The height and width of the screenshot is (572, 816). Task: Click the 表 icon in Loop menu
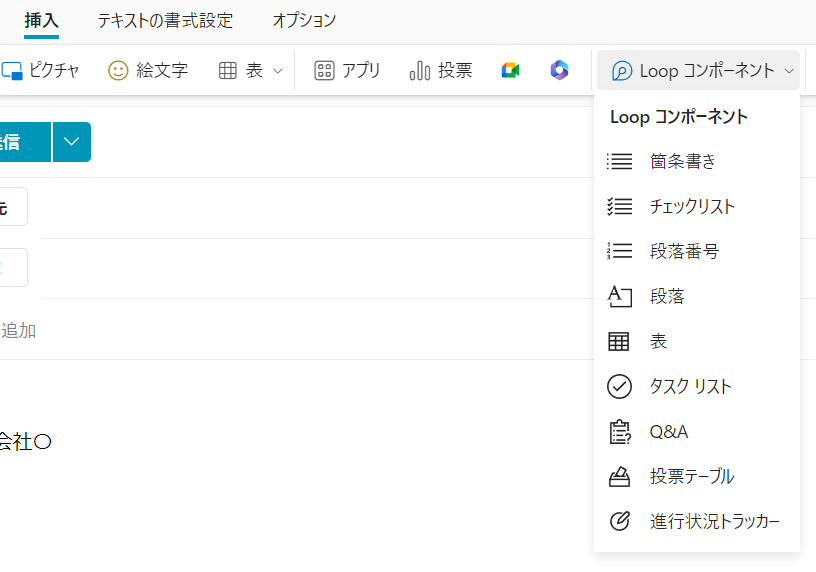(619, 341)
